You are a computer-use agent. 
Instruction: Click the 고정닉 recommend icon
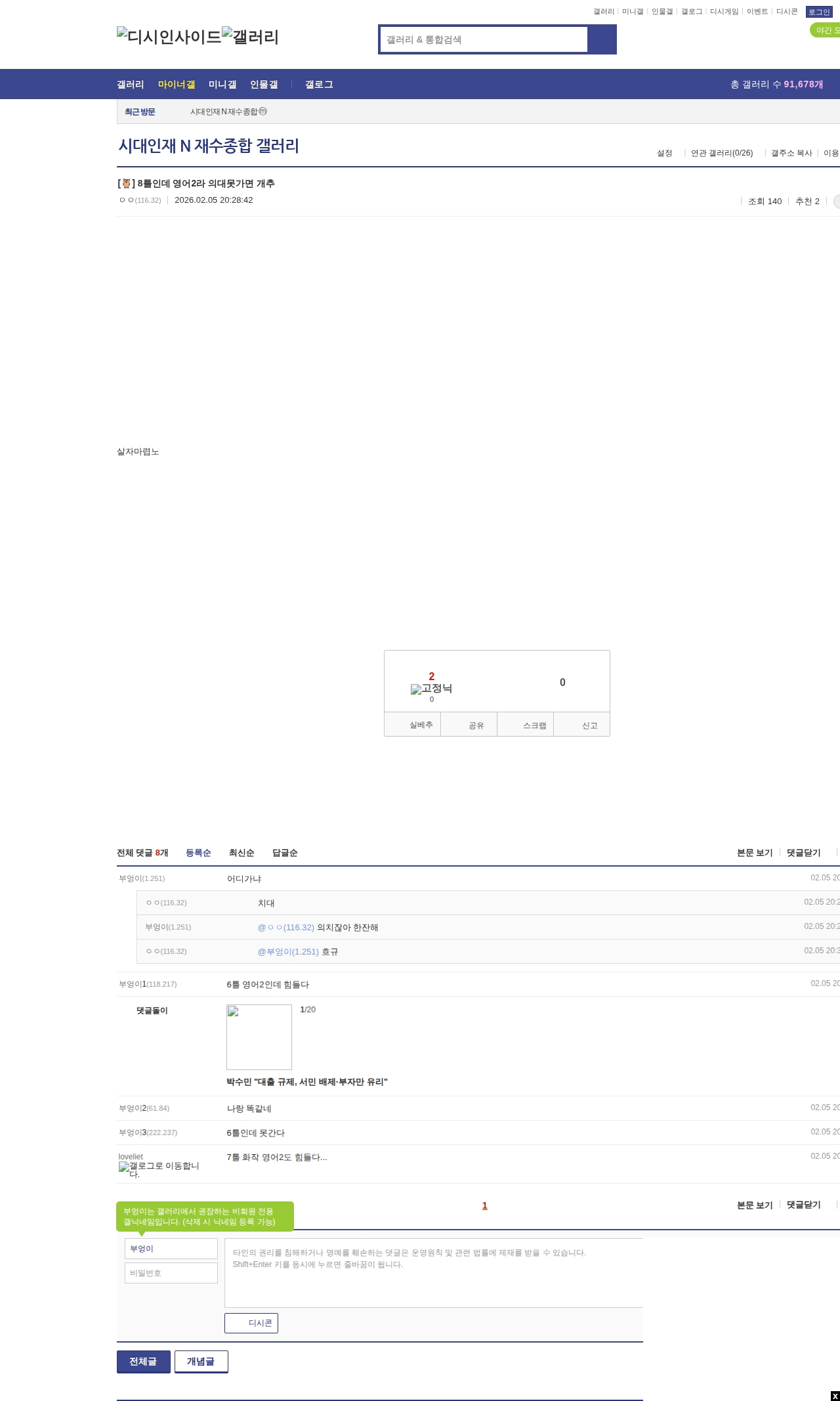[x=431, y=689]
